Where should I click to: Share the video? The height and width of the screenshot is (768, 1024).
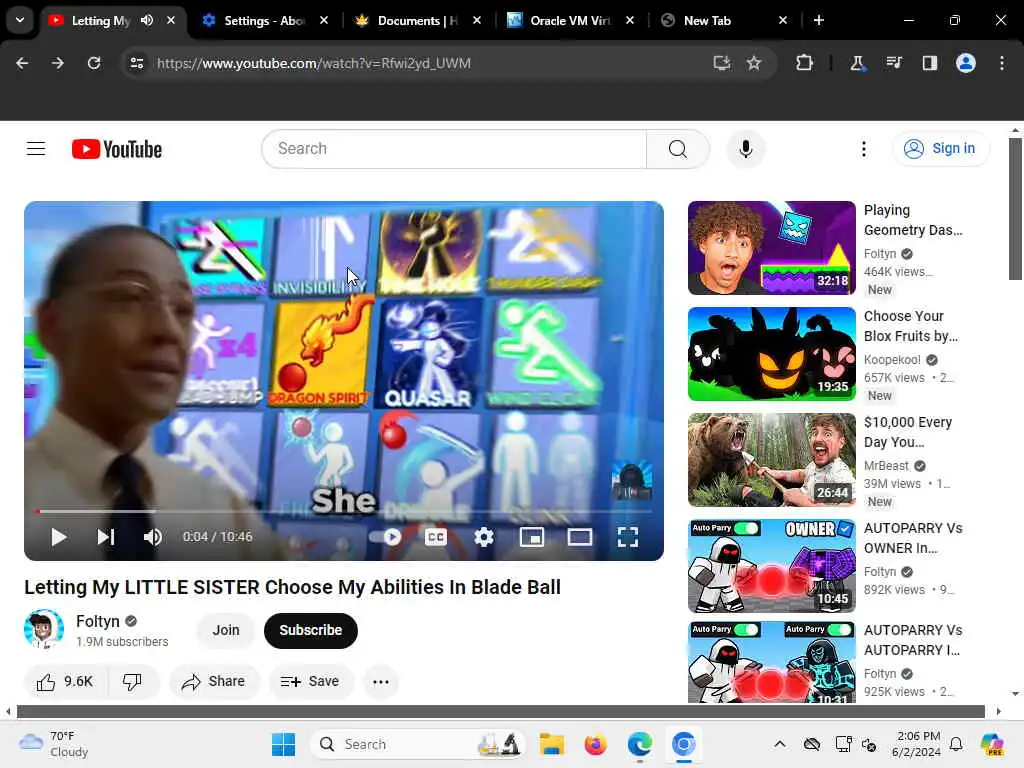tap(214, 682)
